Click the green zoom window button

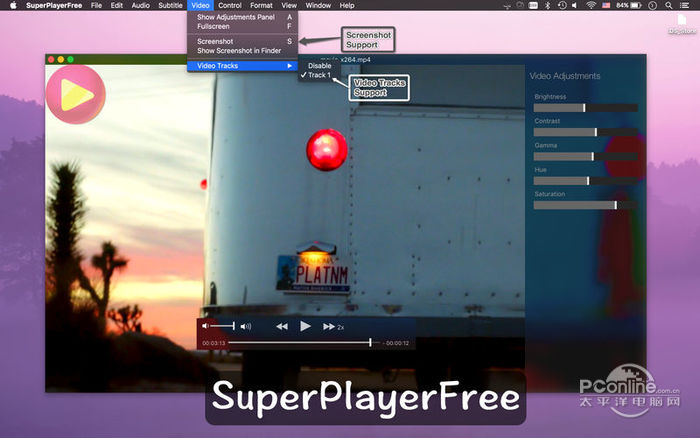coord(70,59)
